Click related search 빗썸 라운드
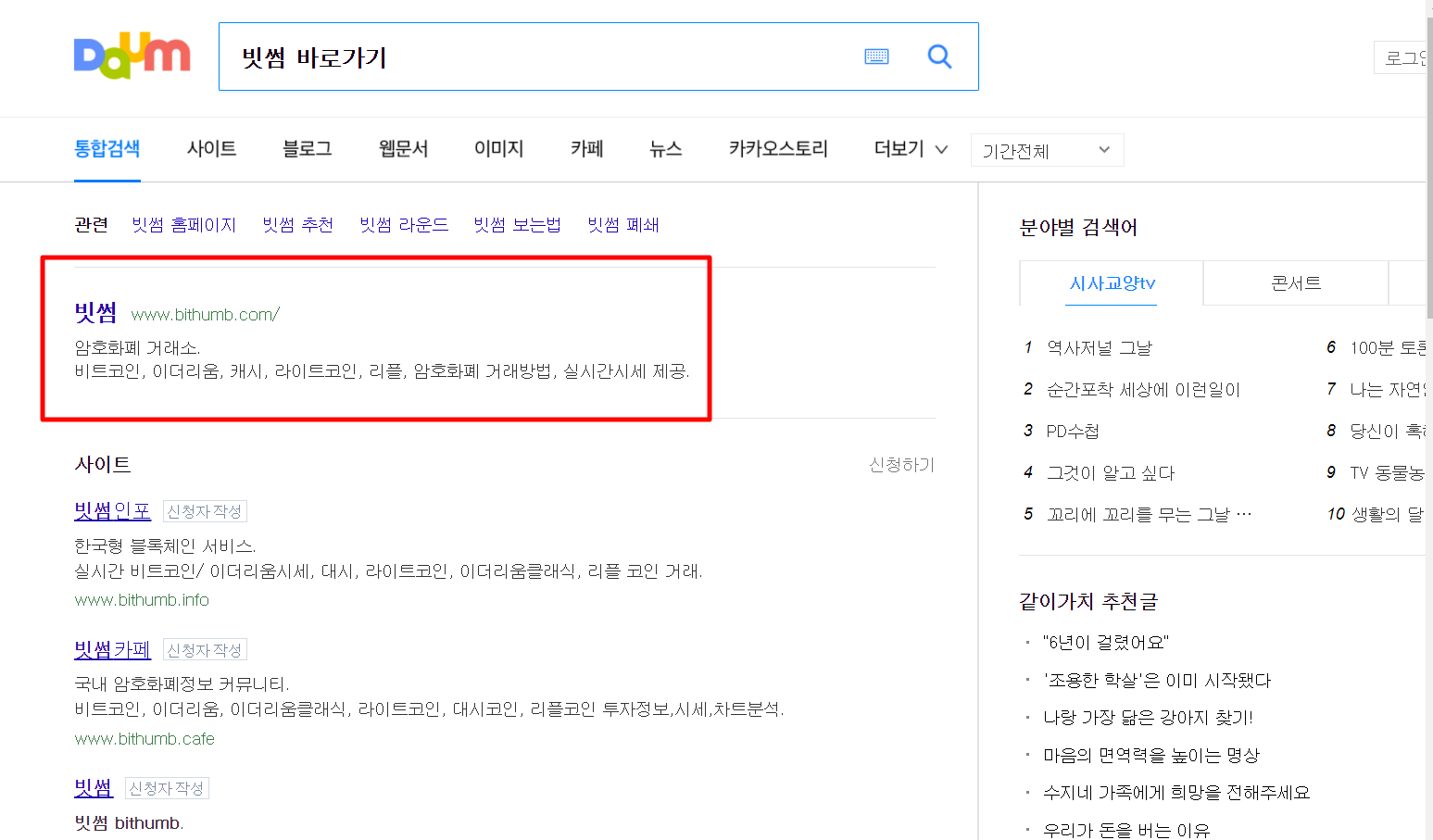The width and height of the screenshot is (1433, 840). [404, 225]
